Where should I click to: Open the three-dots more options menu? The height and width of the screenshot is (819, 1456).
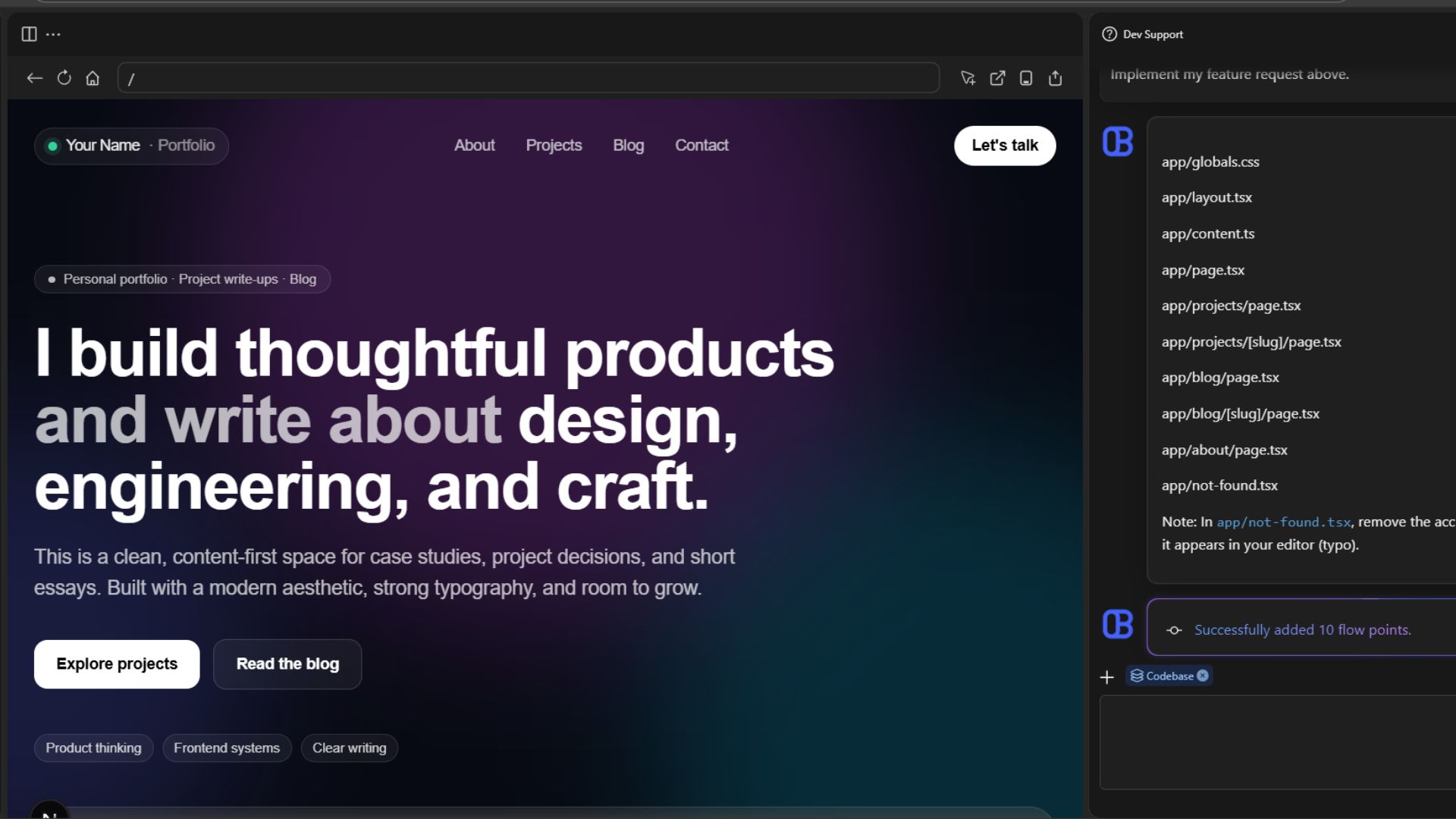(x=53, y=34)
